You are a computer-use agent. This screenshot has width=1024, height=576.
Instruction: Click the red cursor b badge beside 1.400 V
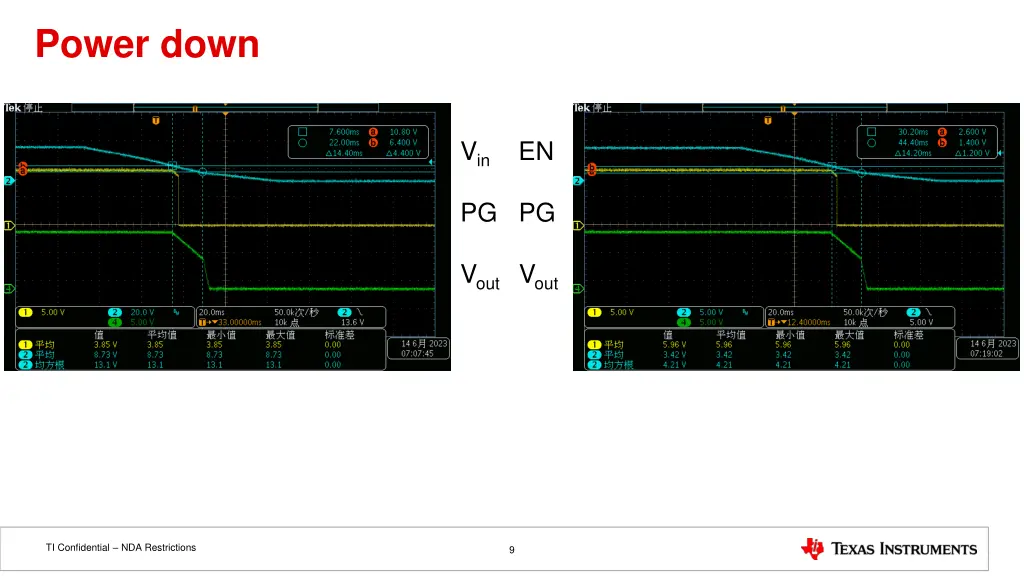pos(942,142)
